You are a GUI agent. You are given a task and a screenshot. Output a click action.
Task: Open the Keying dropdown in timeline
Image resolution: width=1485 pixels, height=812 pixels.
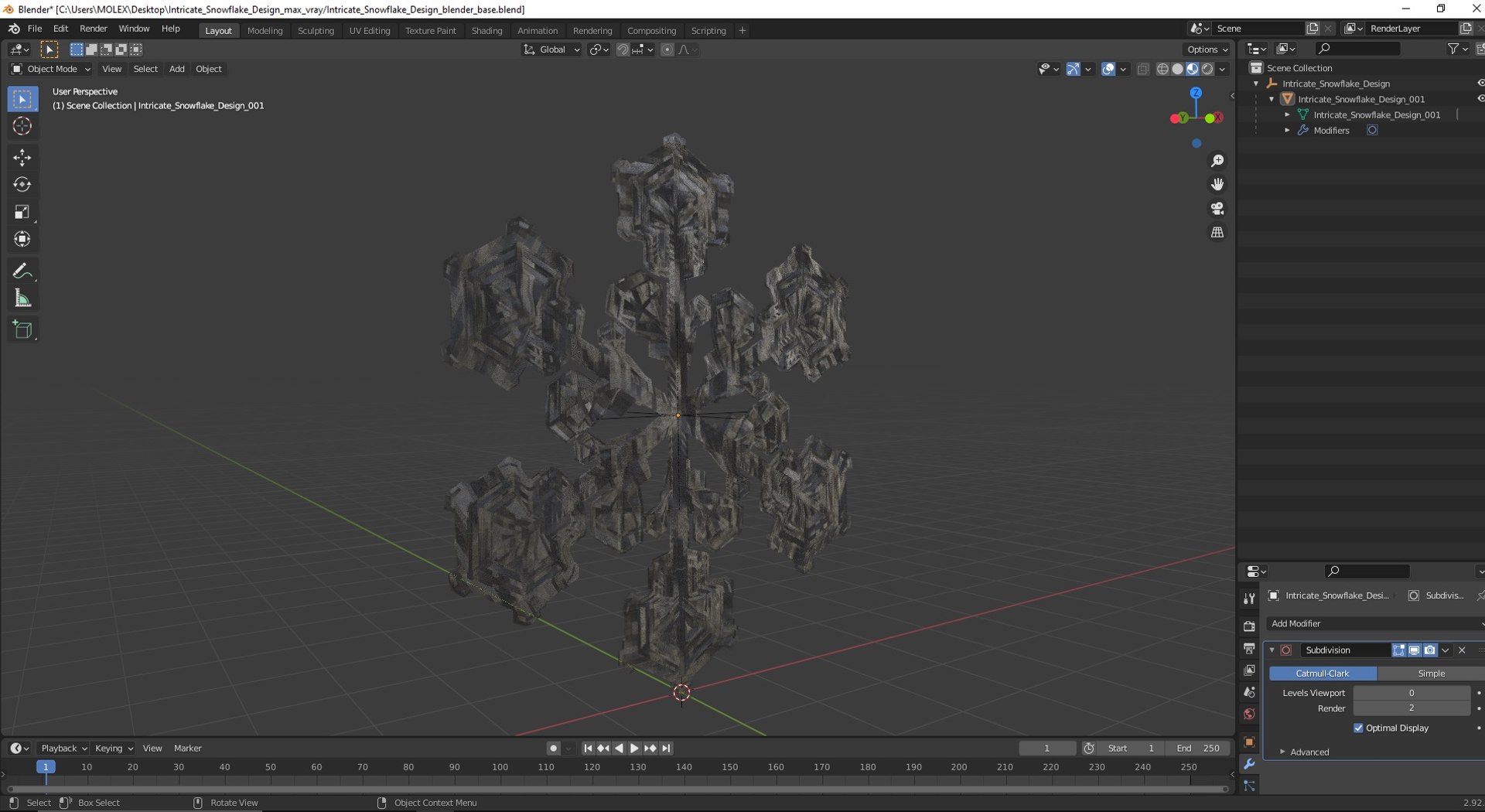tap(114, 749)
